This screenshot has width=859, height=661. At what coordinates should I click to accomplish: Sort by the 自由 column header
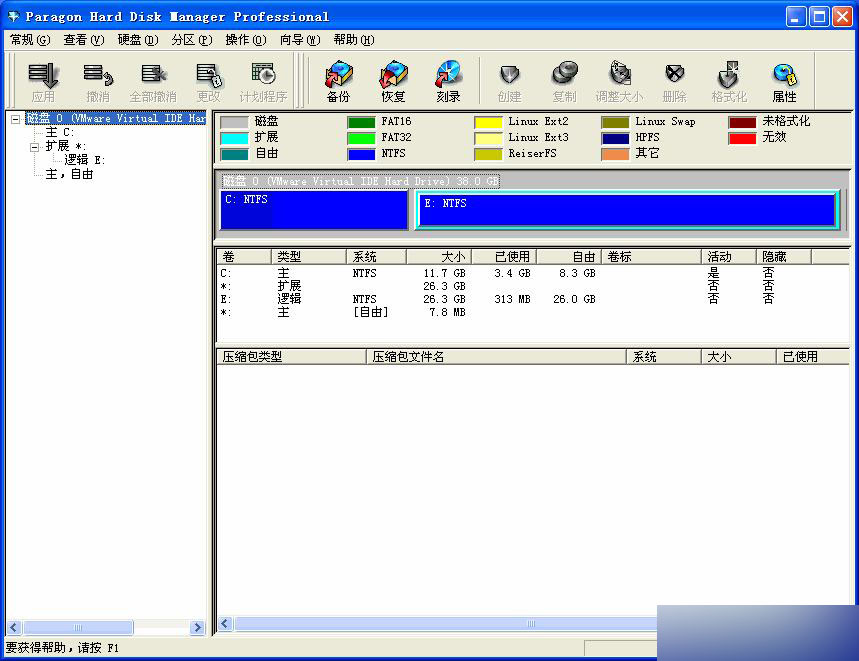pyautogui.click(x=569, y=257)
